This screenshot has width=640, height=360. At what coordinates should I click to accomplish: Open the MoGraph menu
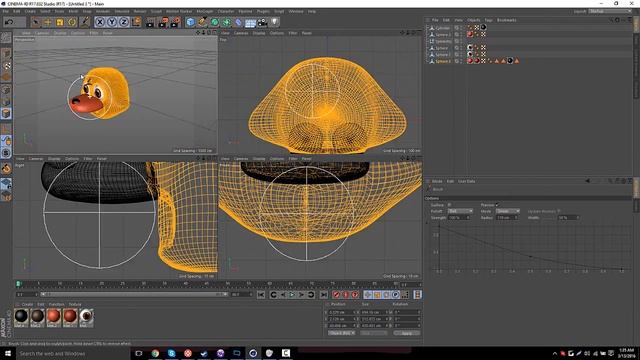pos(205,11)
